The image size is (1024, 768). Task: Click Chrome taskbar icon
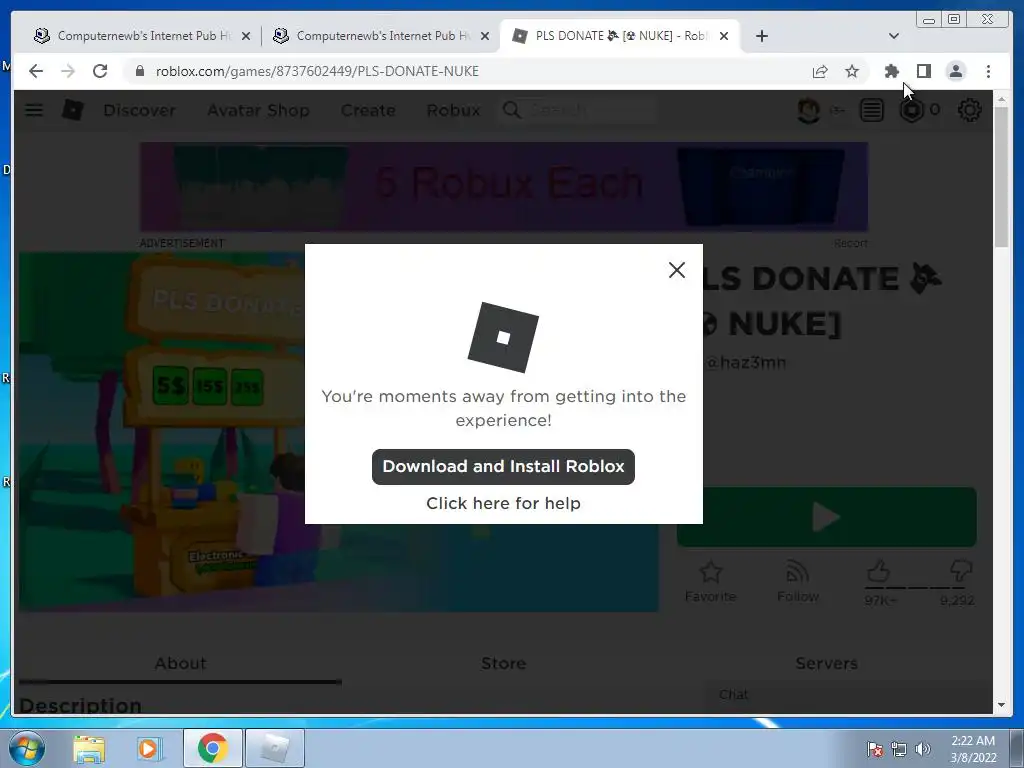[212, 748]
